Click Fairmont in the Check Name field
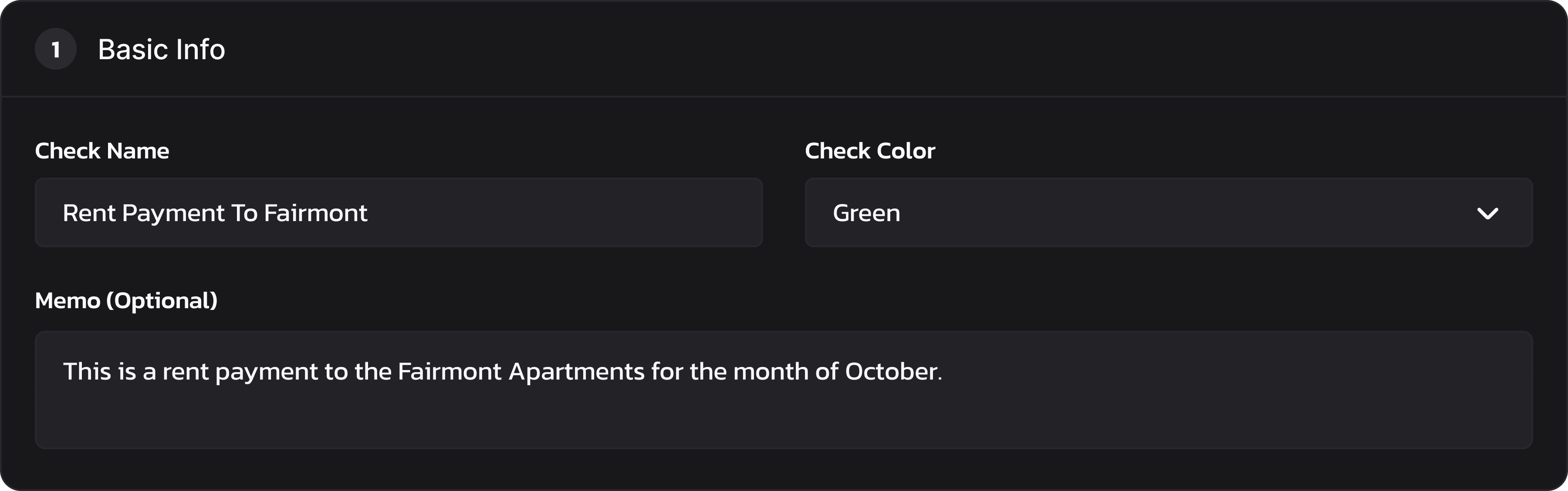Screen dimensions: 1568x491 (315, 214)
